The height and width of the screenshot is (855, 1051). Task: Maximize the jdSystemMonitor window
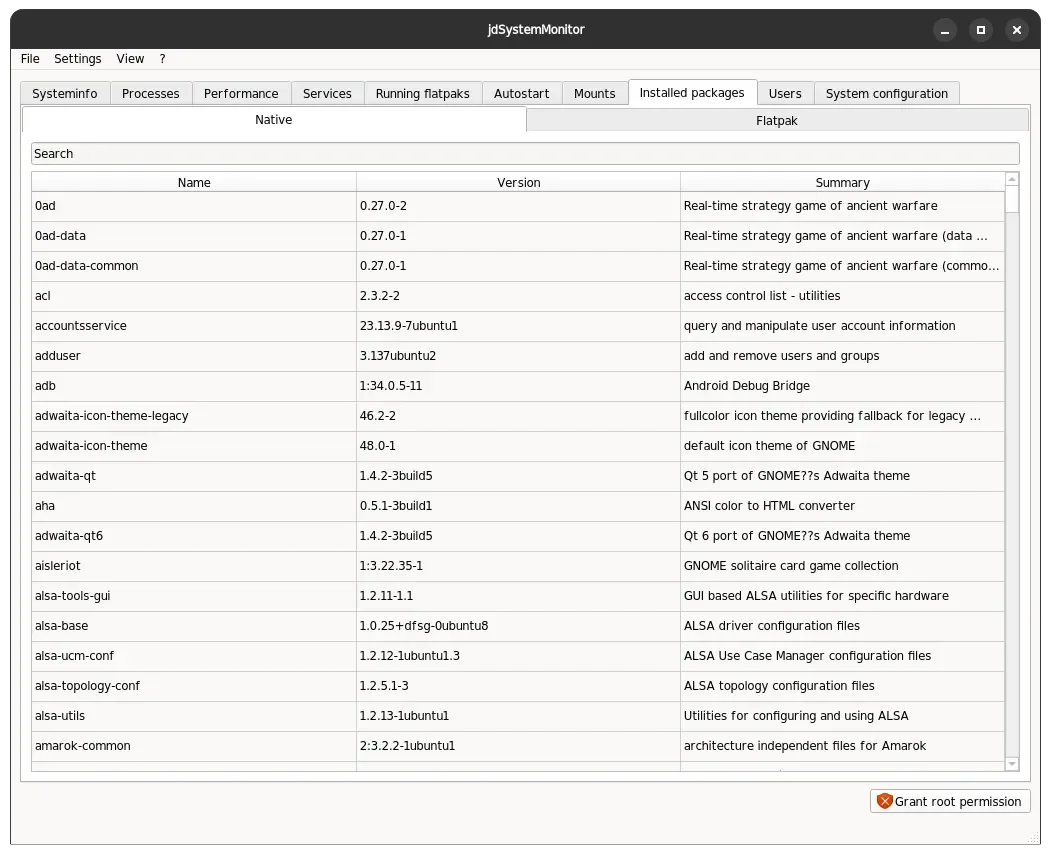981,30
